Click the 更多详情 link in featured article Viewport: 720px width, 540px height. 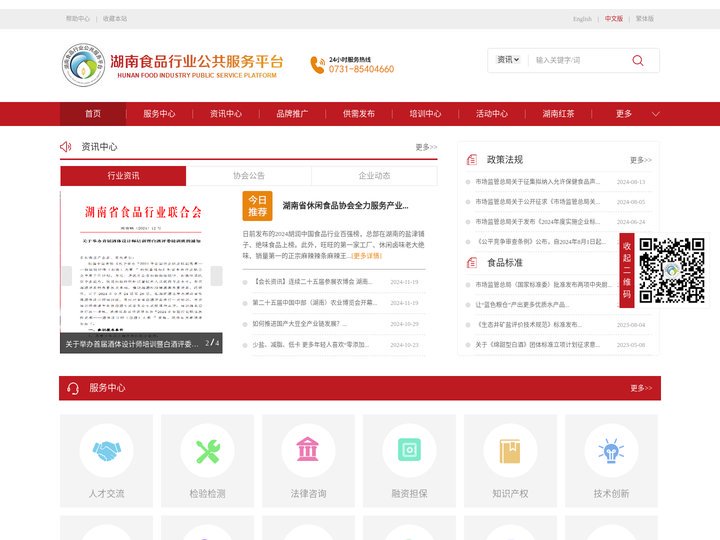point(366,256)
